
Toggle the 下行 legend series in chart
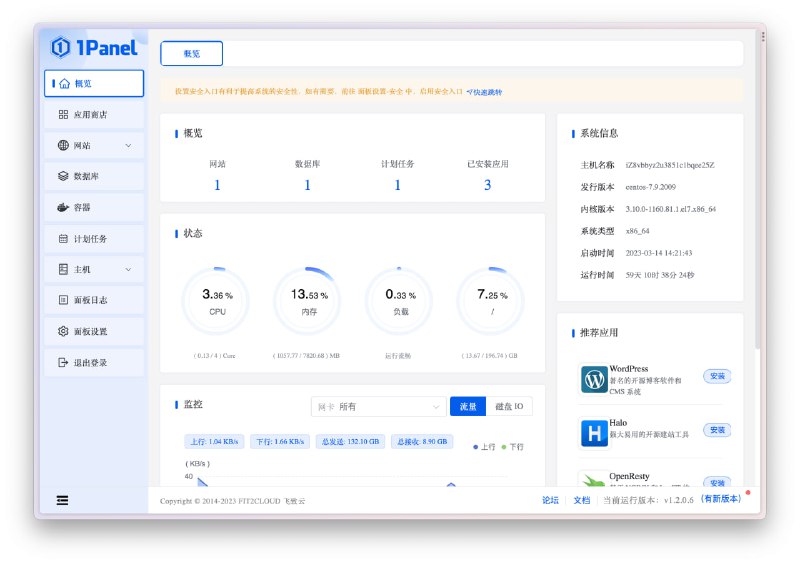(x=512, y=446)
